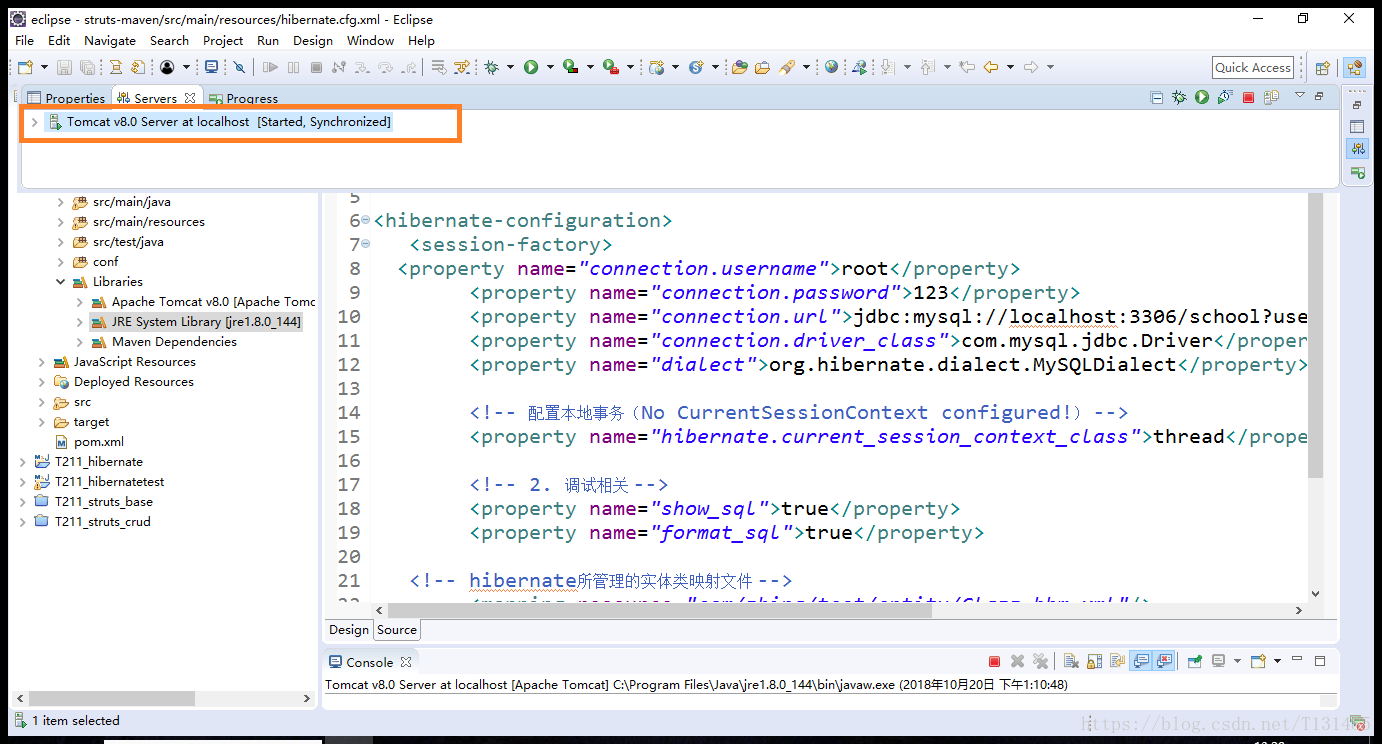The width and height of the screenshot is (1382, 744).
Task: Switch to the Properties tab
Action: point(66,98)
